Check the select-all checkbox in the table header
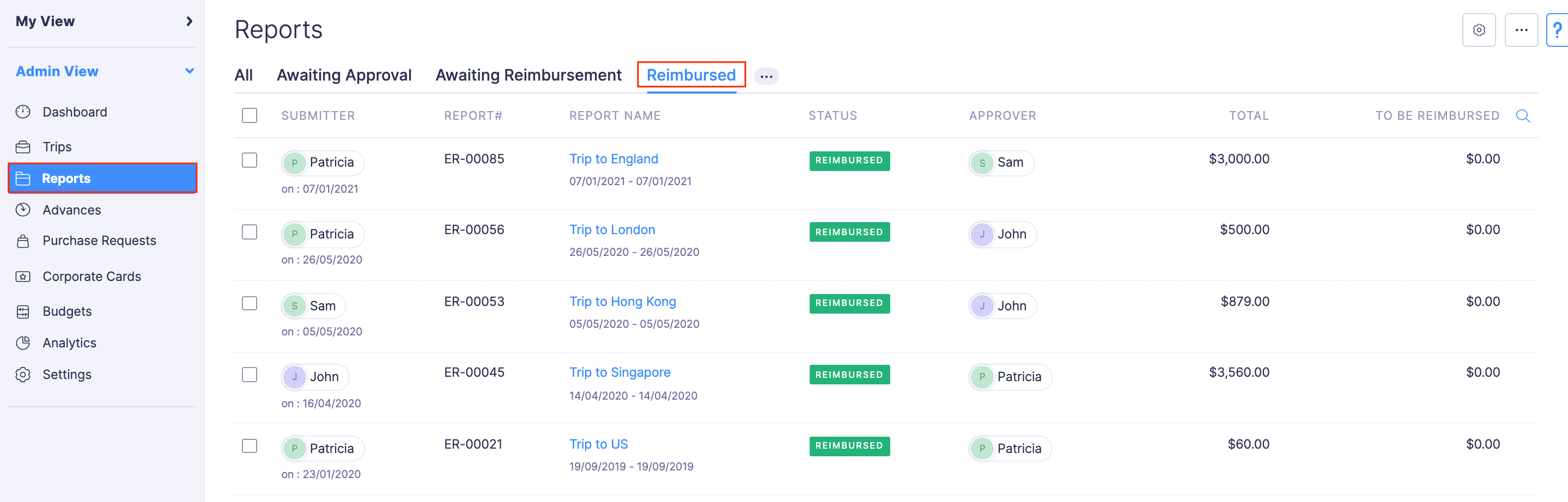This screenshot has width=1568, height=502. (249, 115)
